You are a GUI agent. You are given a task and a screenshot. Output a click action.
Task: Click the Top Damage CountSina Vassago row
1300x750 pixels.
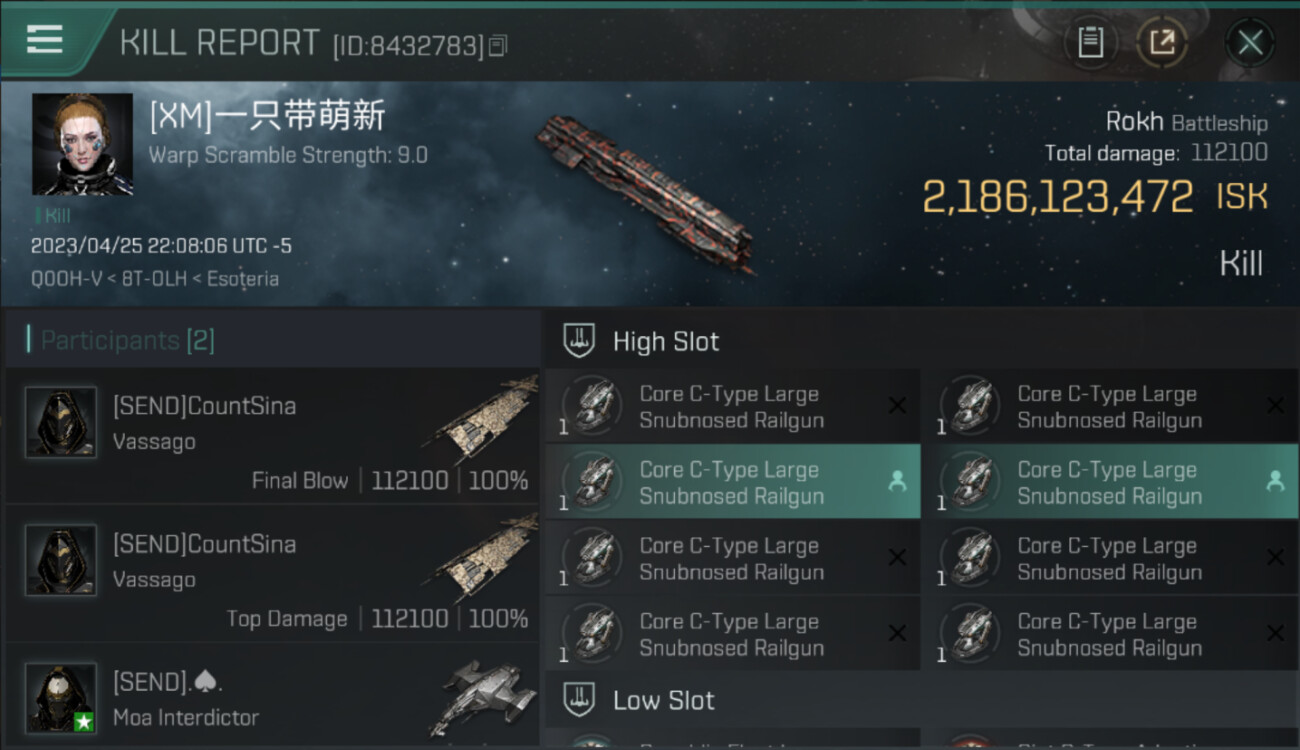(271, 574)
